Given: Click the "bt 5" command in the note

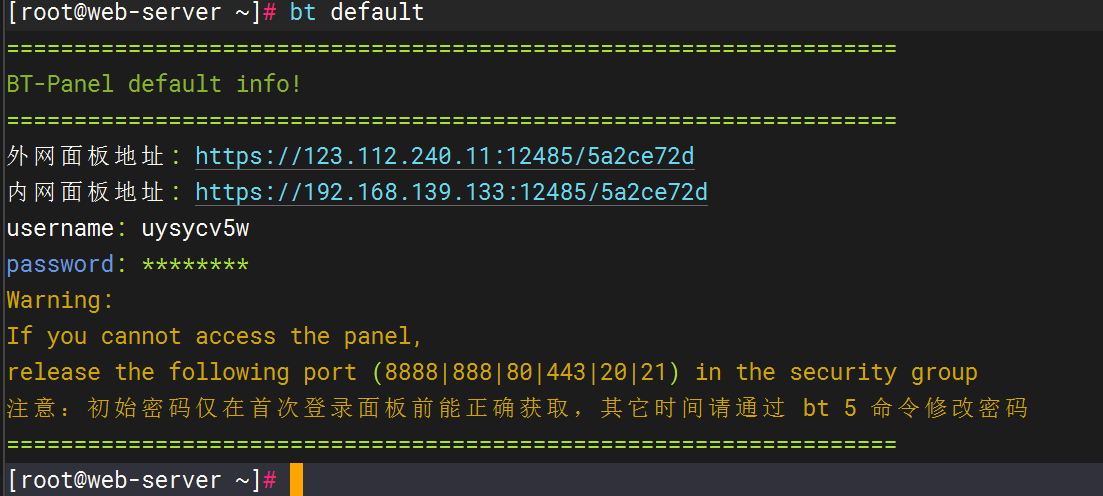Looking at the screenshot, I should point(829,408).
